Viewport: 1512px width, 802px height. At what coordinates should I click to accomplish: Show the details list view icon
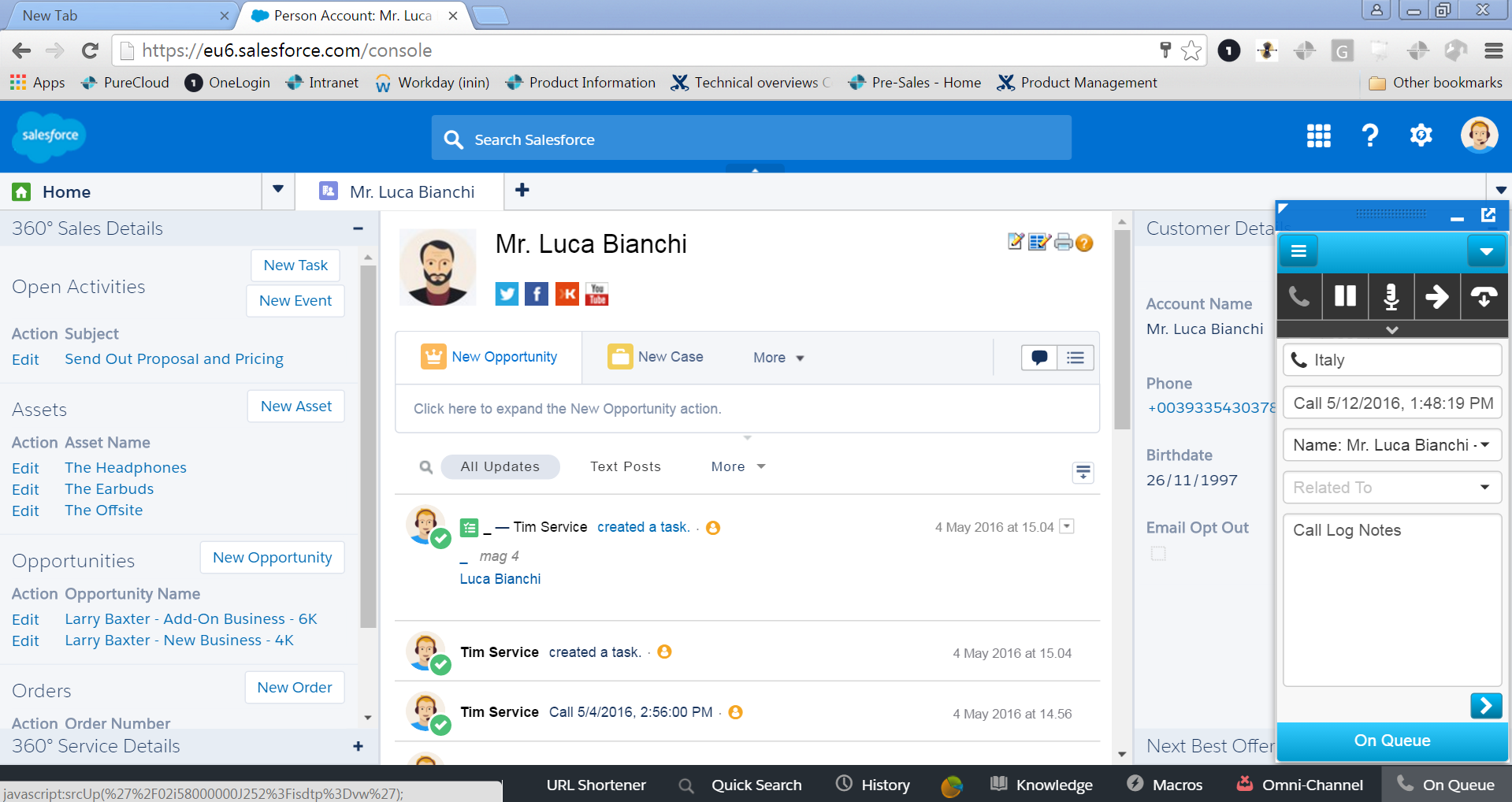click(1075, 358)
